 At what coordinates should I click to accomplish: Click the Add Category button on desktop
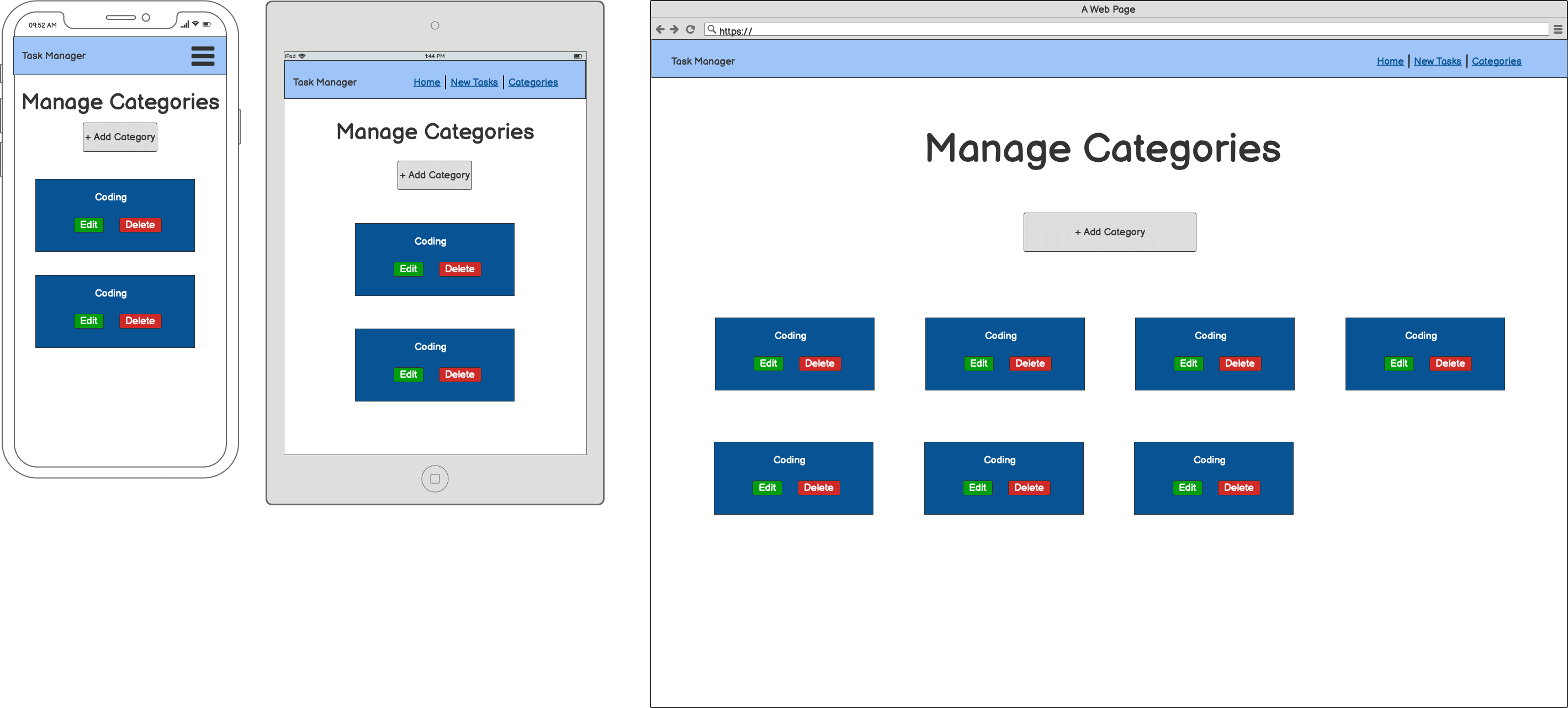click(1108, 232)
